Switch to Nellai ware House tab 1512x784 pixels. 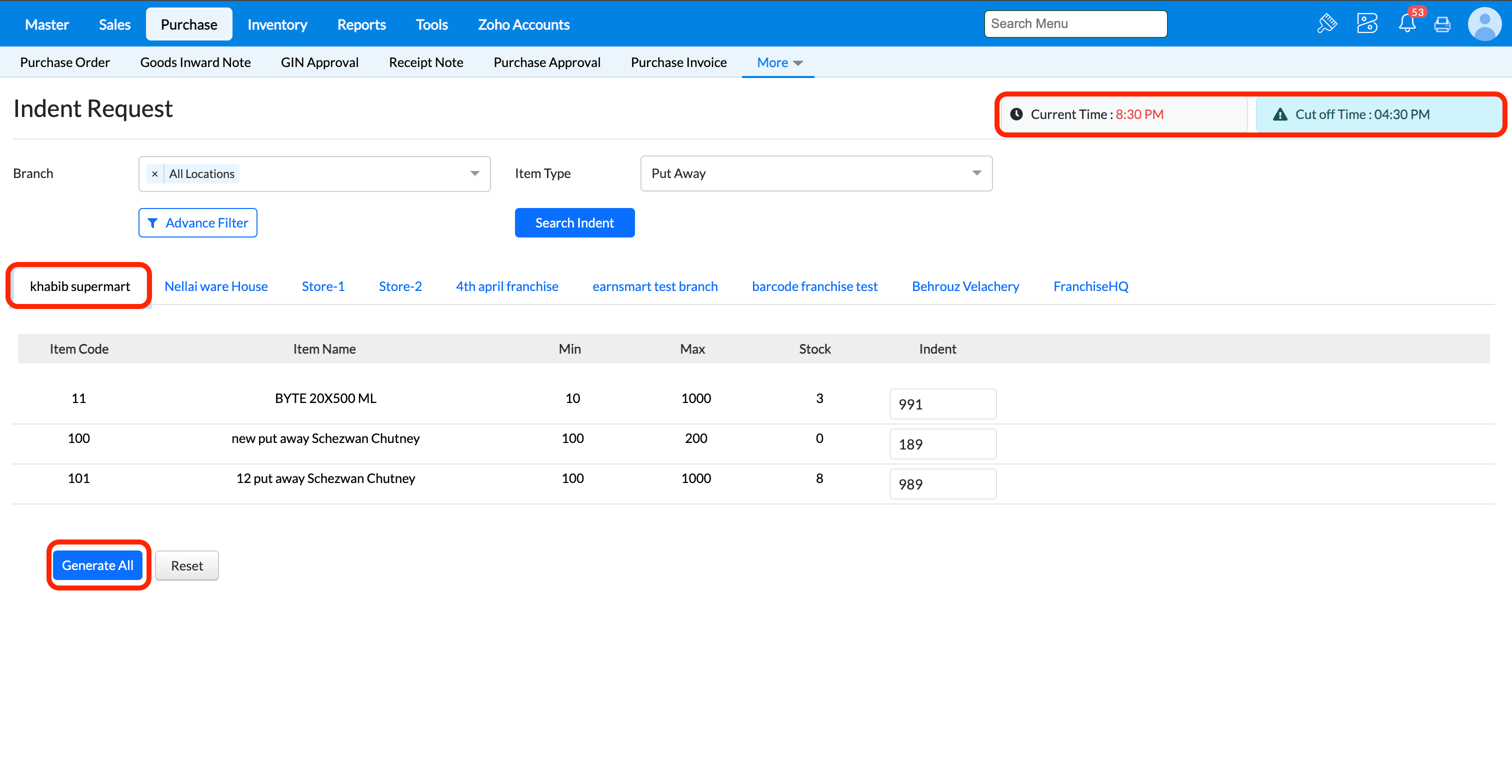pyautogui.click(x=215, y=286)
